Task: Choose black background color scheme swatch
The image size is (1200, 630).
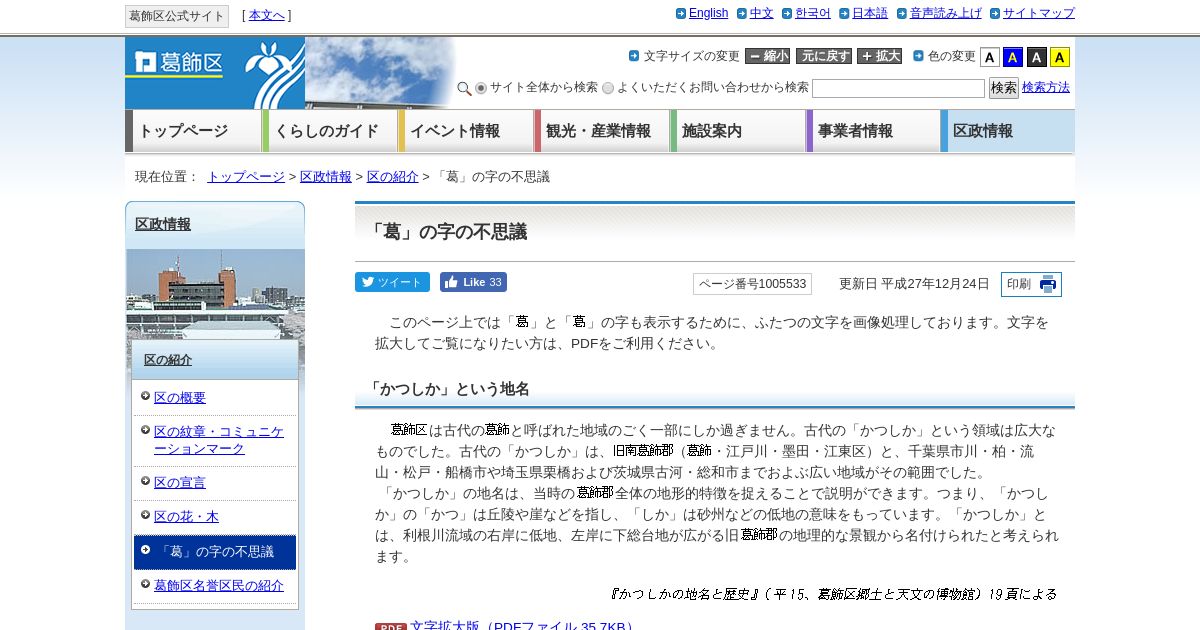Action: coord(1037,57)
